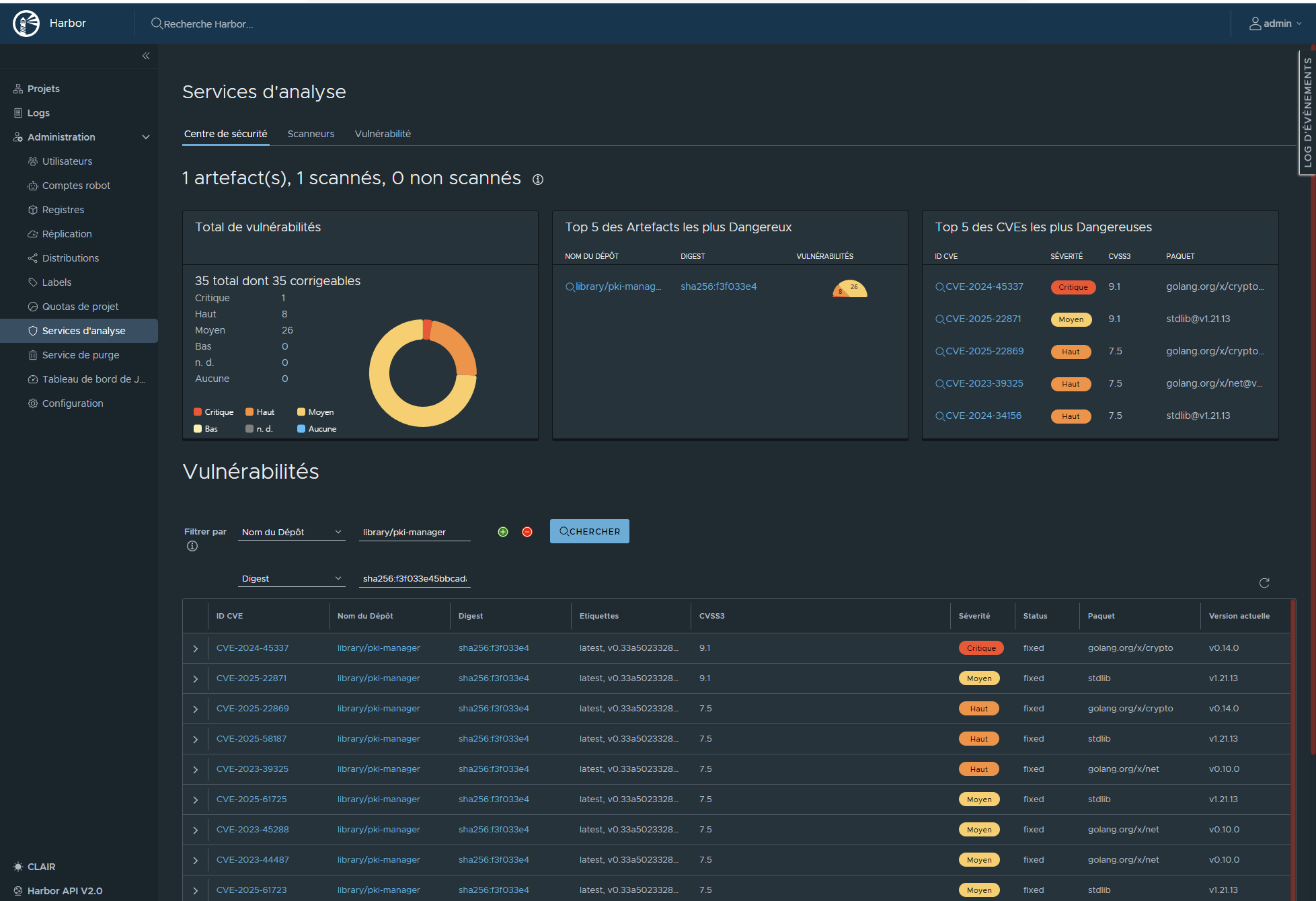Screen dimensions: 1316x901
Task: Click green plus add-filter icon
Action: click(503, 532)
